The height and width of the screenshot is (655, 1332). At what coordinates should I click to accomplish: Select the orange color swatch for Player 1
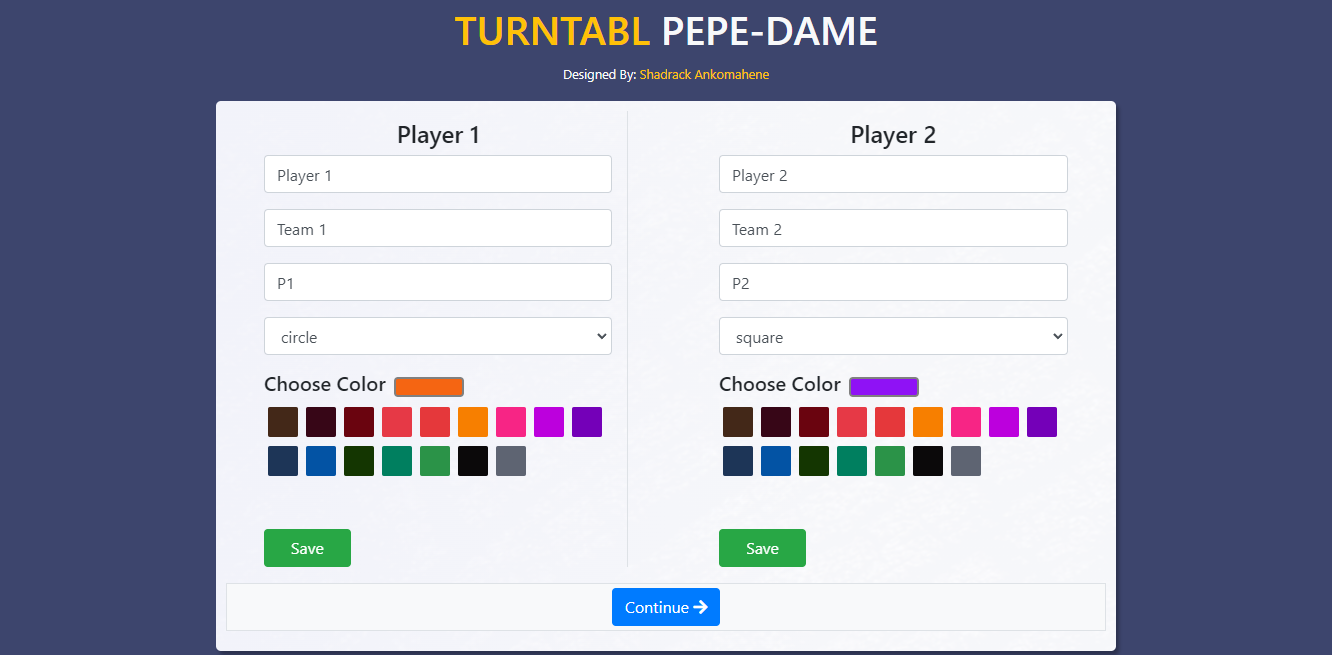tap(473, 422)
